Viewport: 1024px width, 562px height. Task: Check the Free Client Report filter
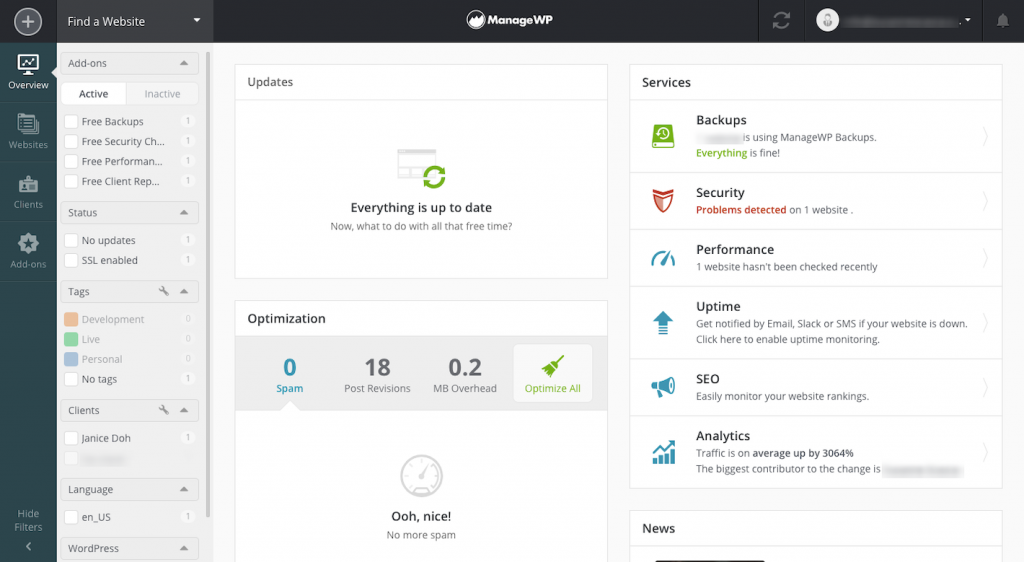pyautogui.click(x=71, y=181)
